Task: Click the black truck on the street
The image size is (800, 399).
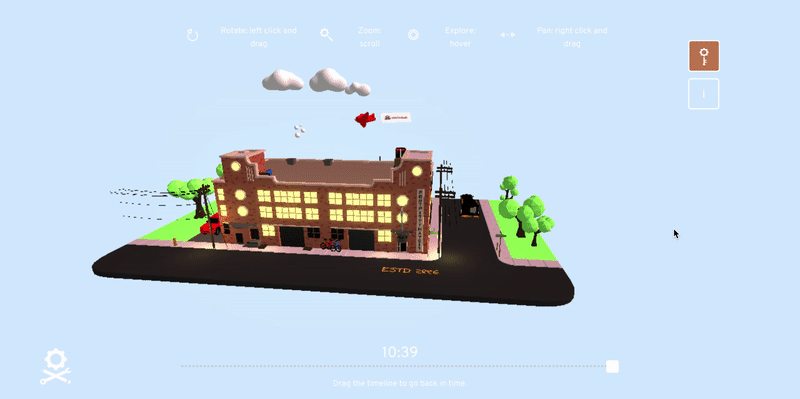Action: pos(469,205)
